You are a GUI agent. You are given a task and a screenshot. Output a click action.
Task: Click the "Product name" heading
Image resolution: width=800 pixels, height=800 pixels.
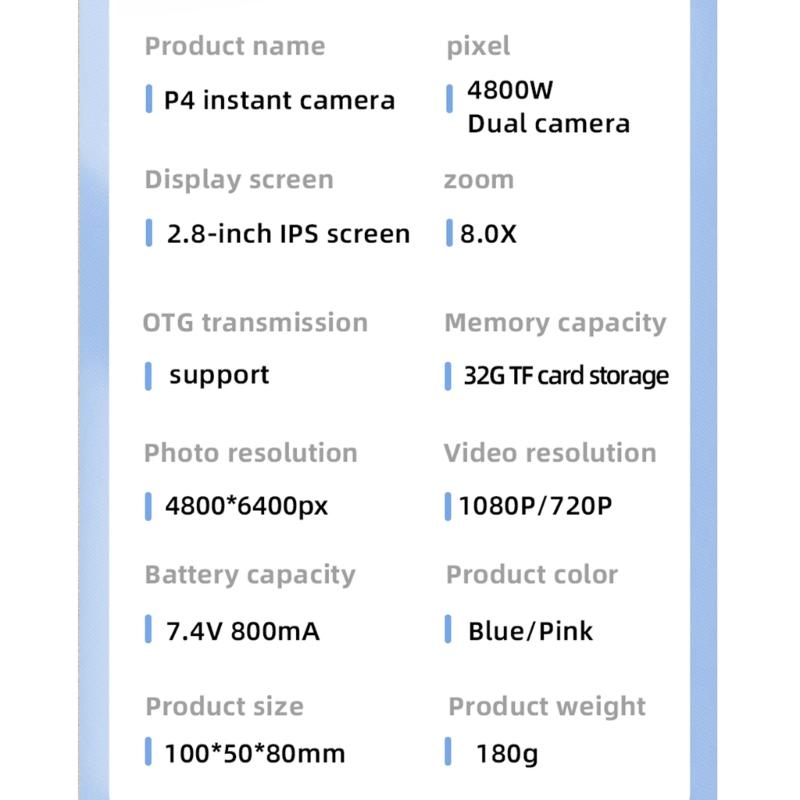(234, 46)
